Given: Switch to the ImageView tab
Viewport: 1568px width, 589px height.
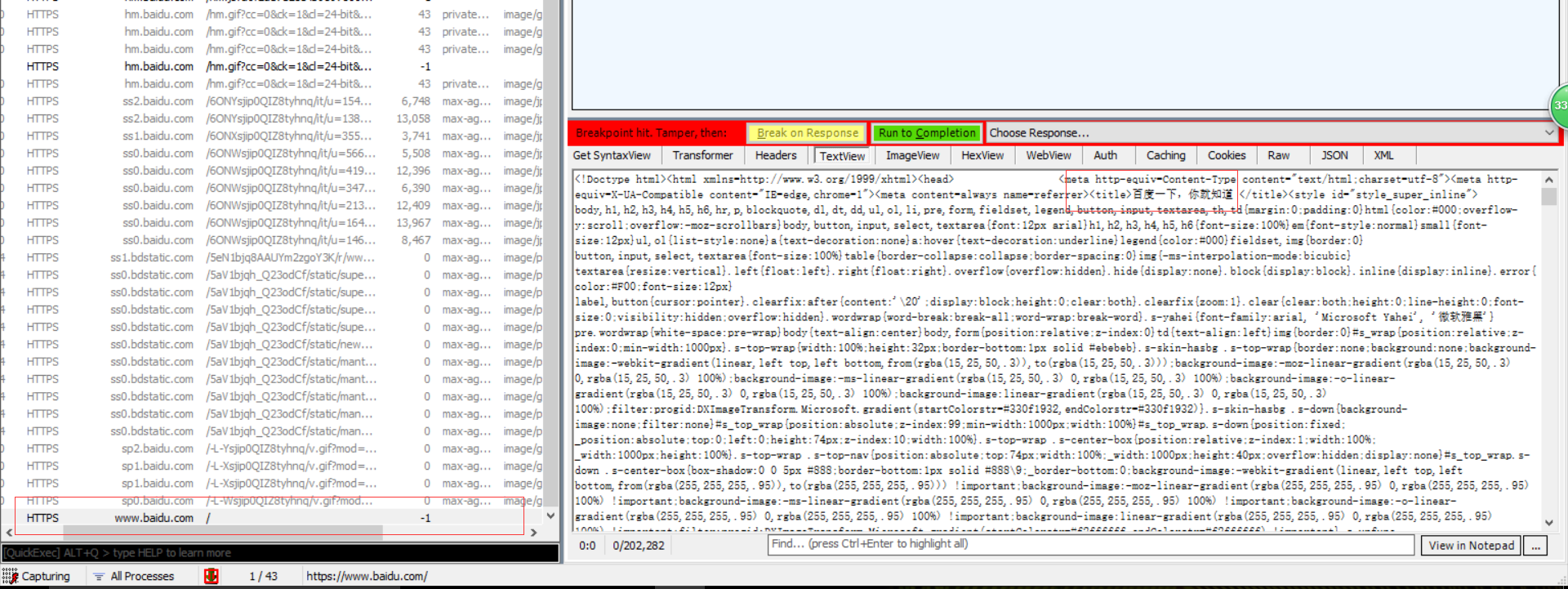Looking at the screenshot, I should click(912, 155).
